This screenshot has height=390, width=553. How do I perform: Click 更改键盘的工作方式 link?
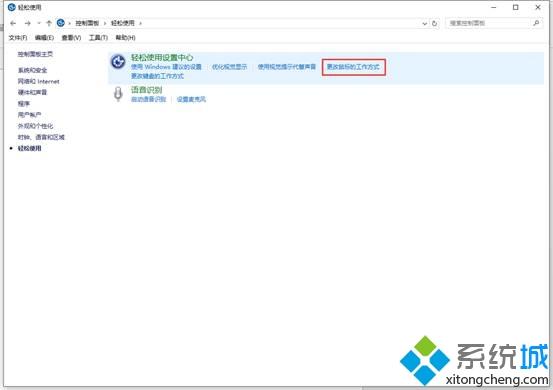[157, 76]
